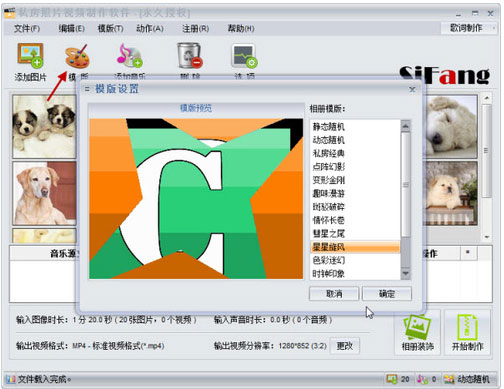Select 静态随机 template
This screenshot has height=389, width=504.
pos(355,127)
